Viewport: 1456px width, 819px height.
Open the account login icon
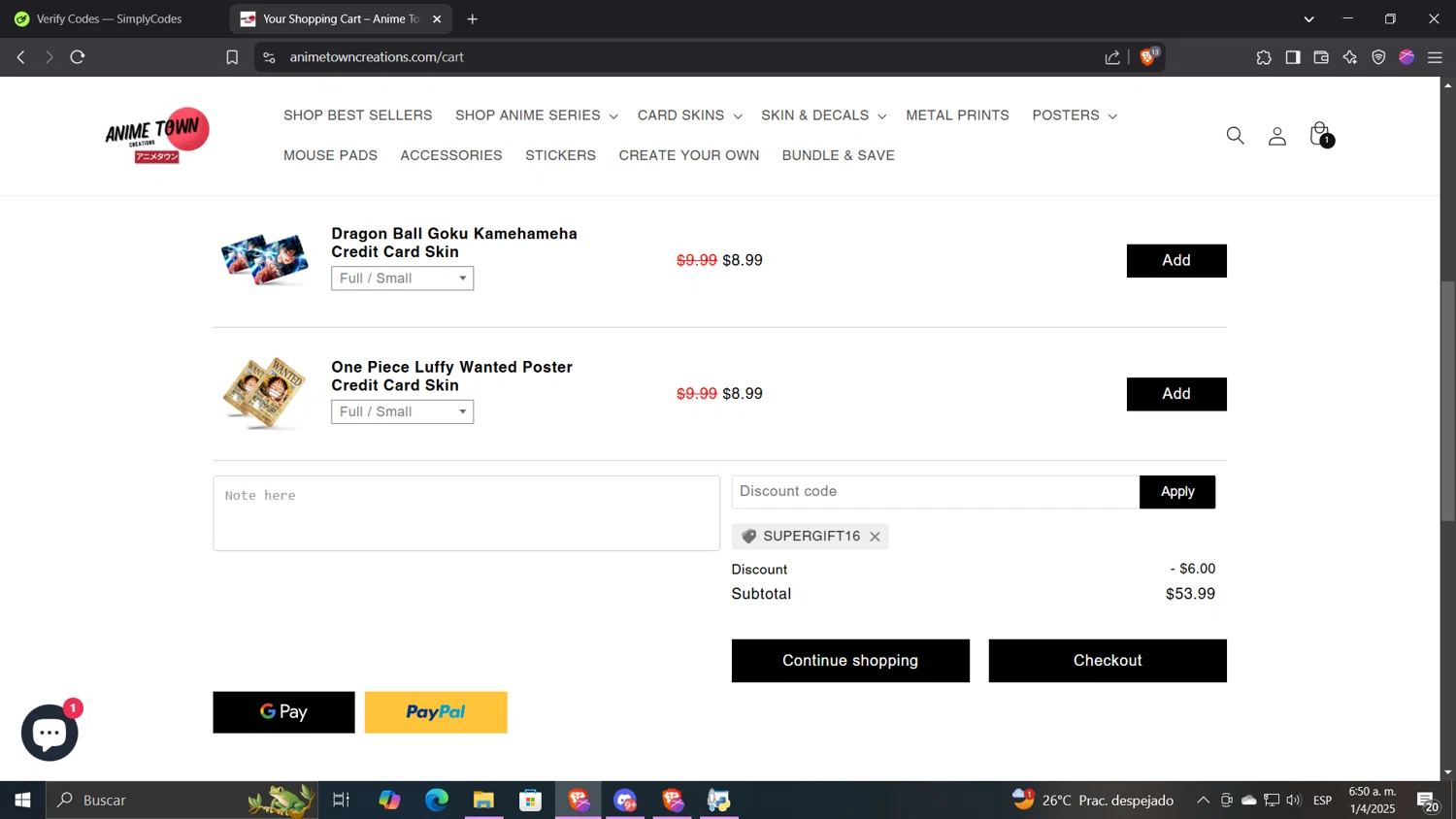pos(1277,136)
